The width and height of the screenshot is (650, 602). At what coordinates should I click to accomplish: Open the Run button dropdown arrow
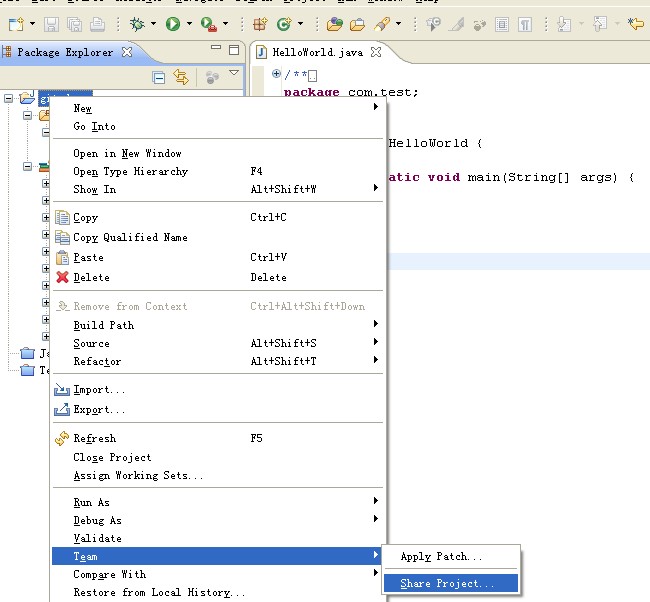click(x=189, y=24)
